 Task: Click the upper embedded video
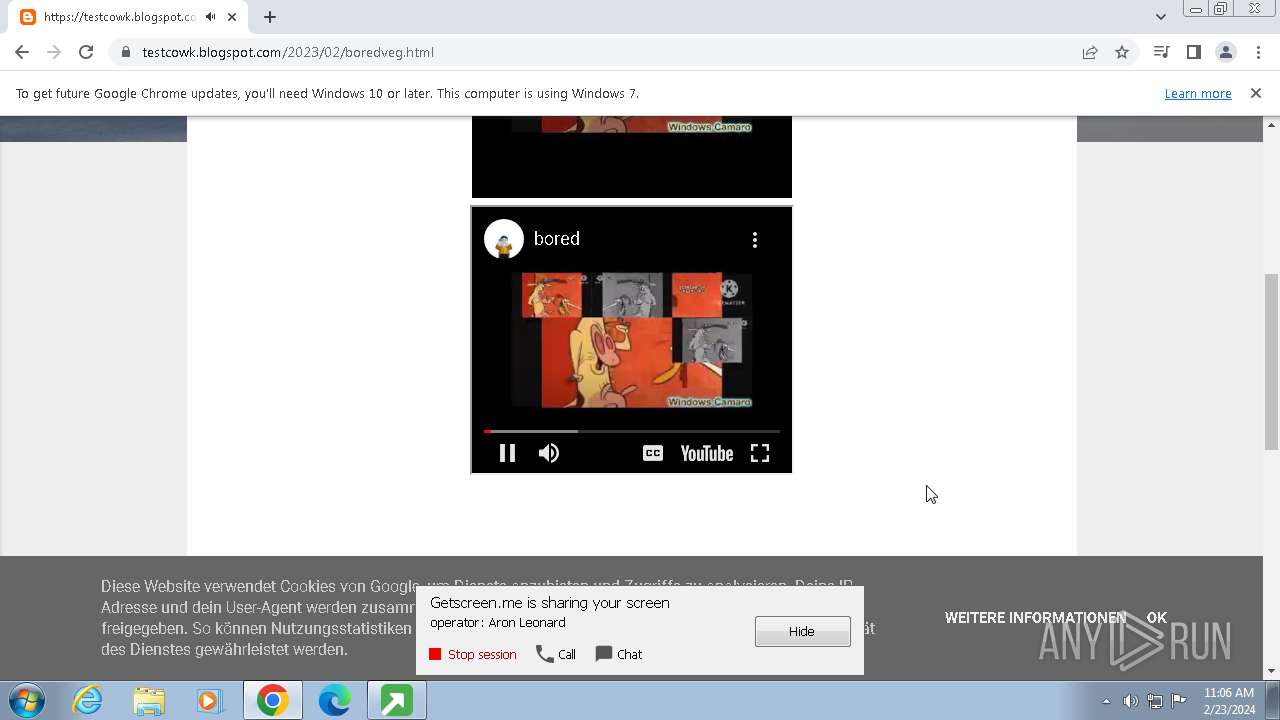click(632, 157)
